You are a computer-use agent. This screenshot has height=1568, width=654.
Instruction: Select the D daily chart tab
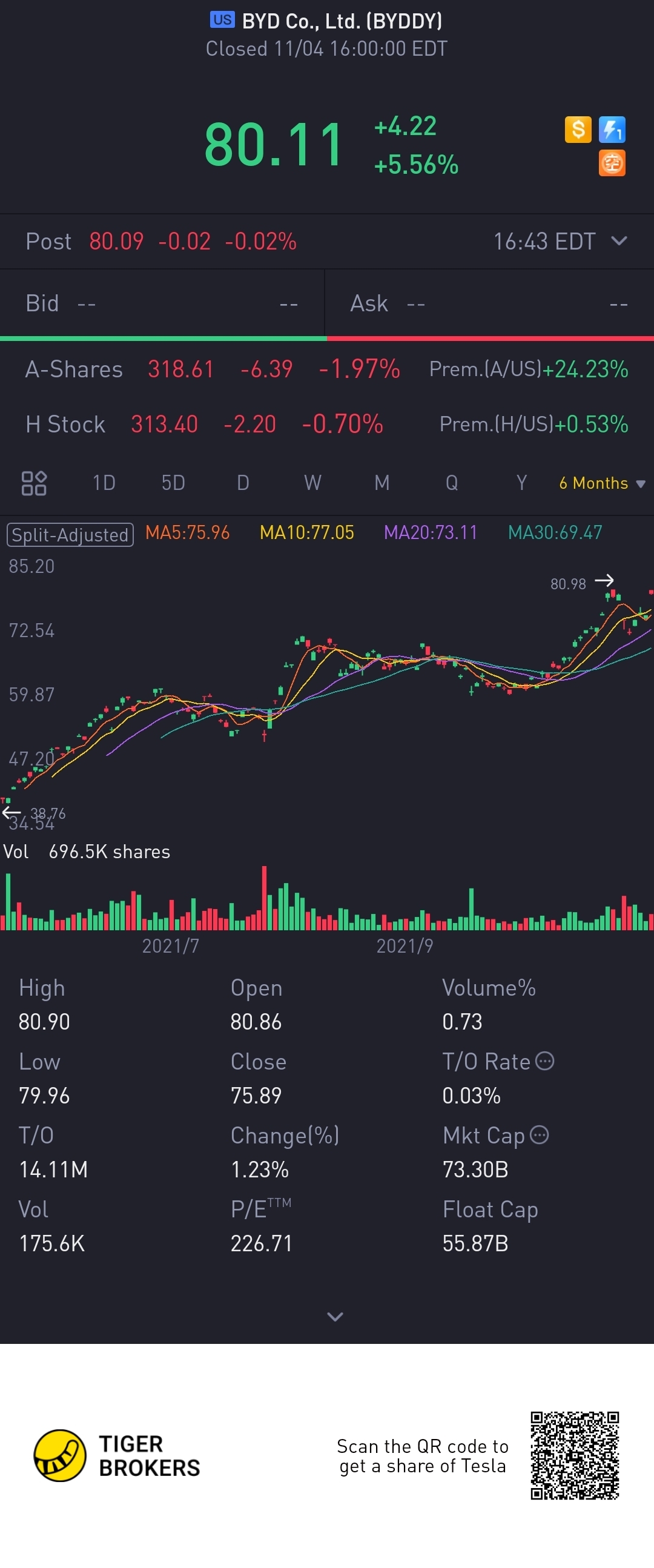tap(243, 483)
